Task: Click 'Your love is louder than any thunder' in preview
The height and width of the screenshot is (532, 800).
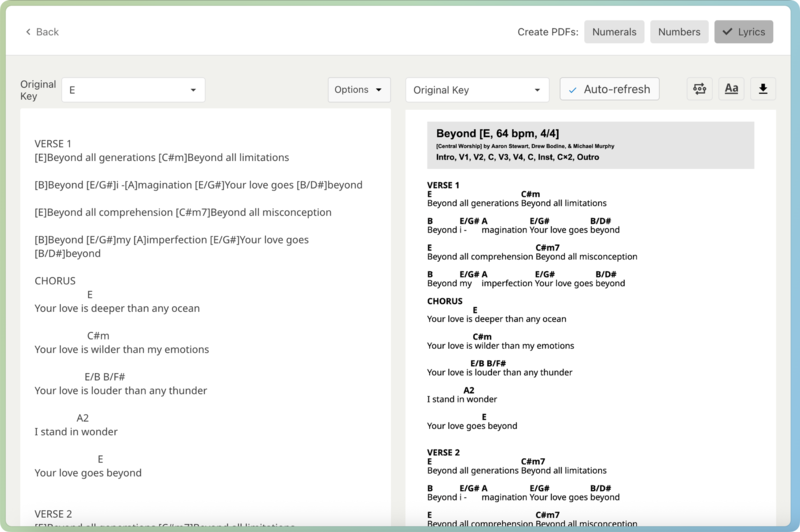Action: [499, 373]
